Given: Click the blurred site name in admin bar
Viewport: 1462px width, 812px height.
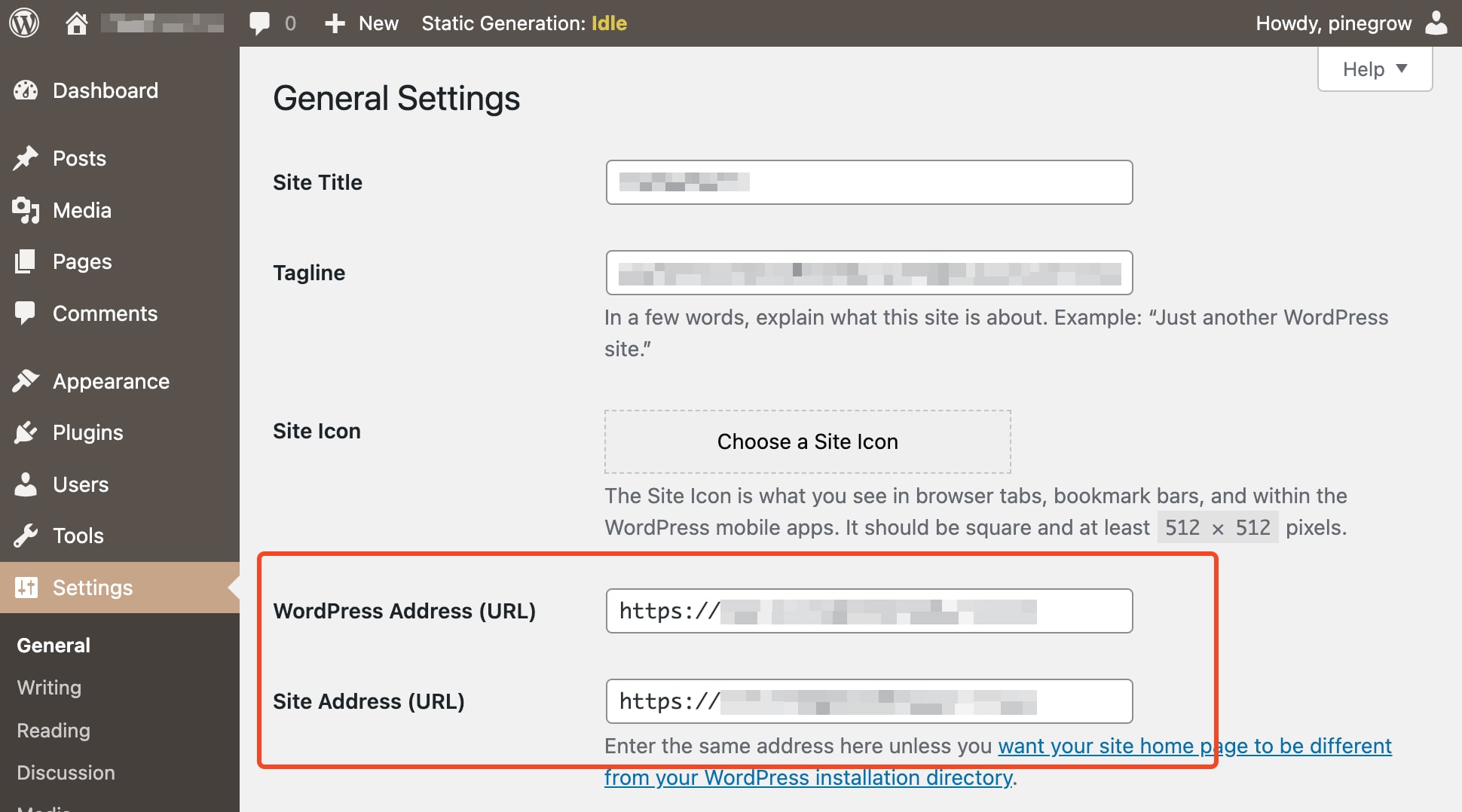Looking at the screenshot, I should 162,23.
